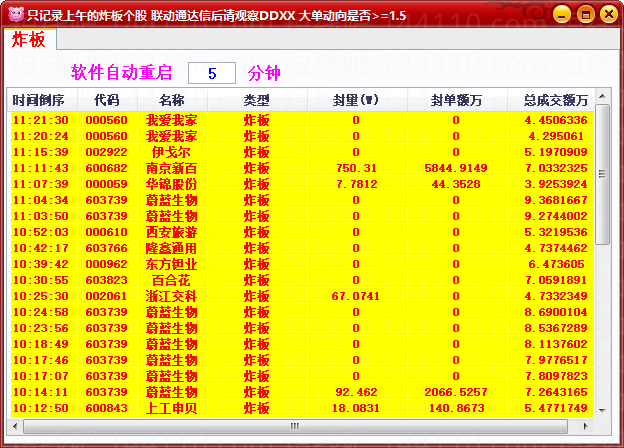624x448 pixels.
Task: Click the stock name 浙江交科
Action: click(172, 296)
